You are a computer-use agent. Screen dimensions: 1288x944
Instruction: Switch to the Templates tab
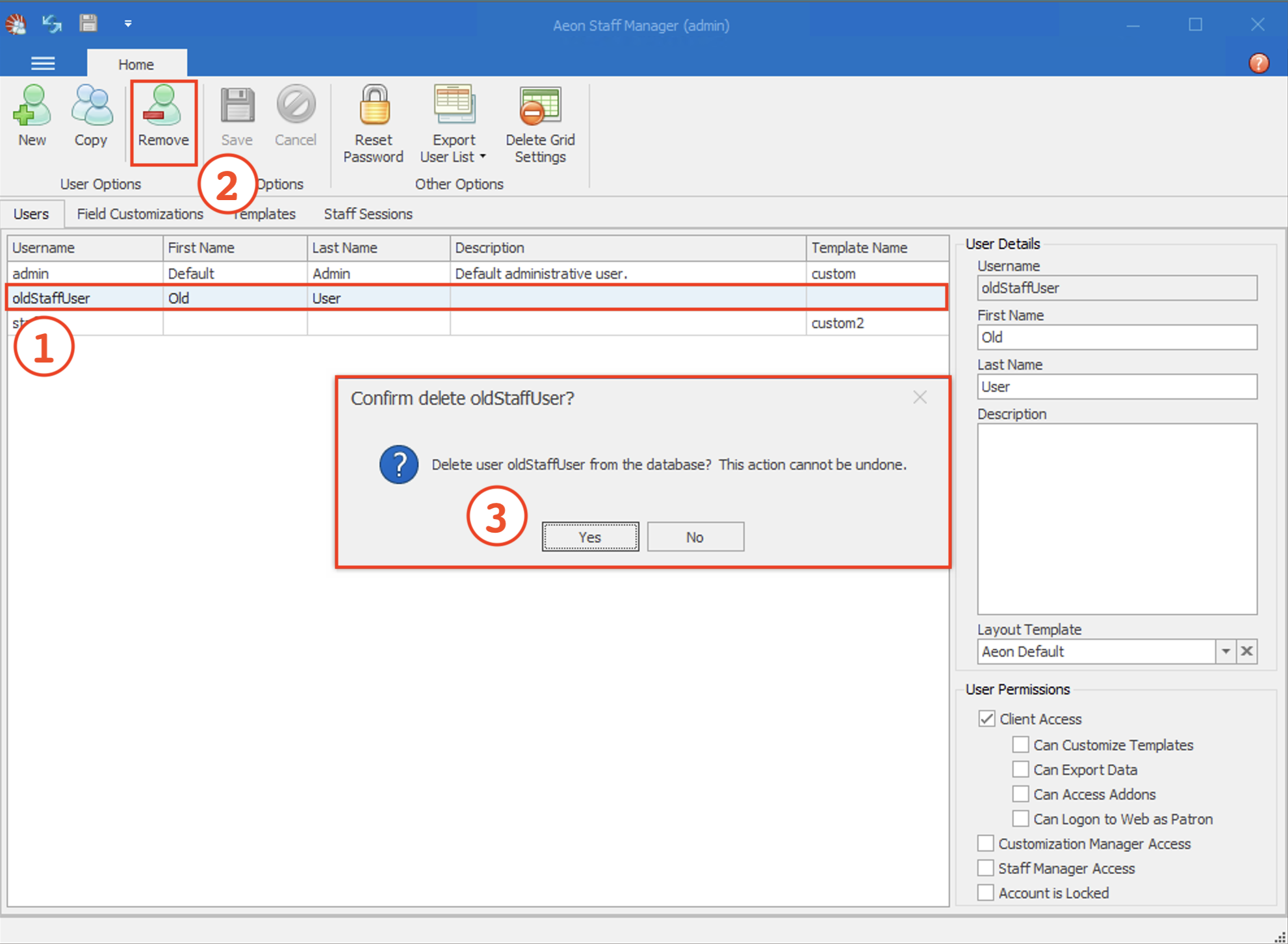pos(264,214)
